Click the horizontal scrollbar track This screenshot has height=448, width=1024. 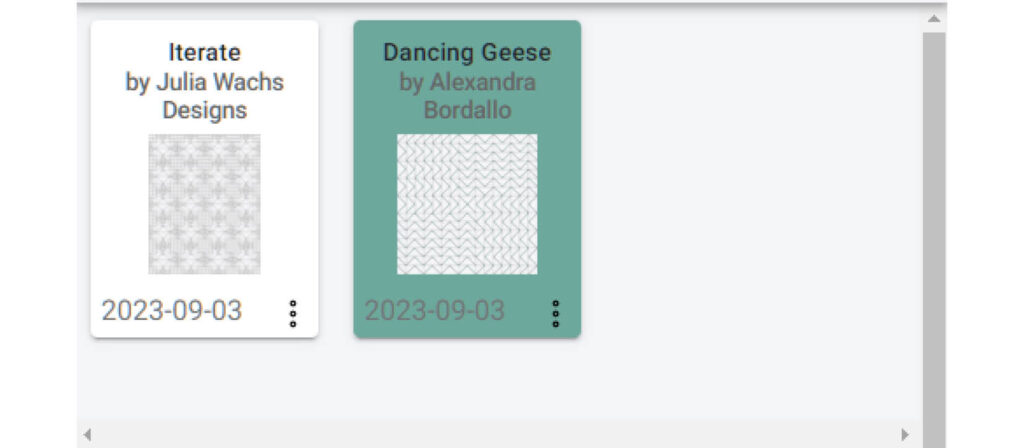[496, 435]
